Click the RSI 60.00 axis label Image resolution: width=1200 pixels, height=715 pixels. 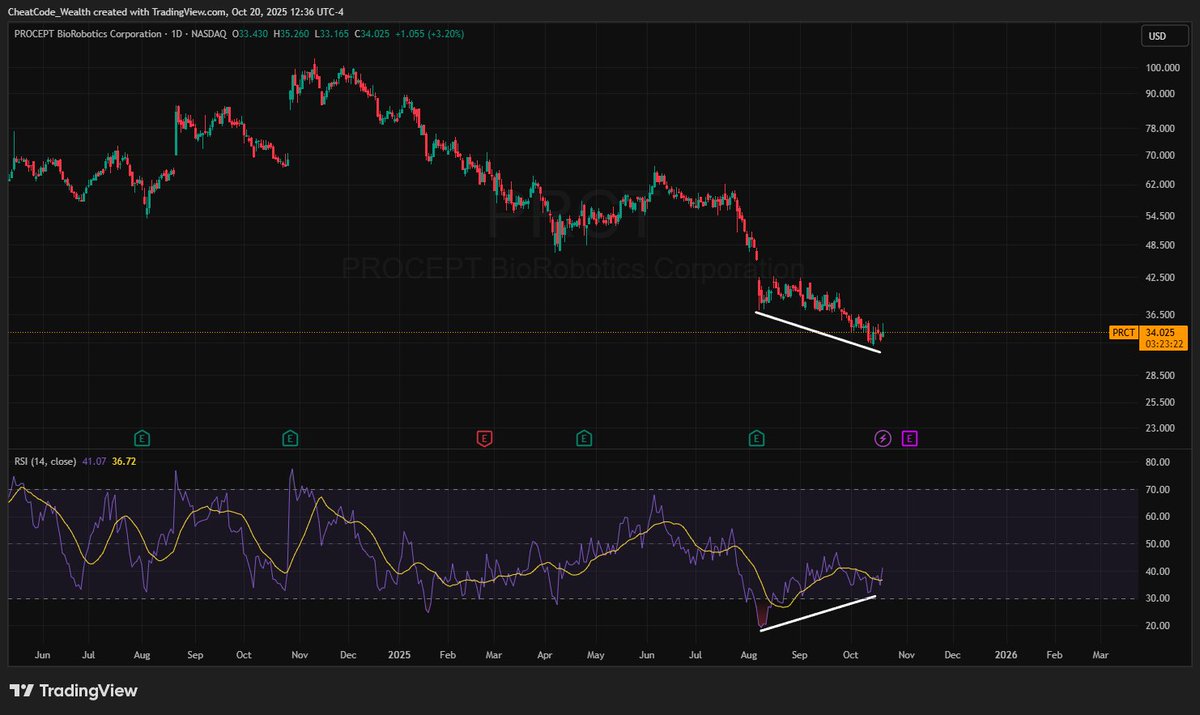(1159, 517)
